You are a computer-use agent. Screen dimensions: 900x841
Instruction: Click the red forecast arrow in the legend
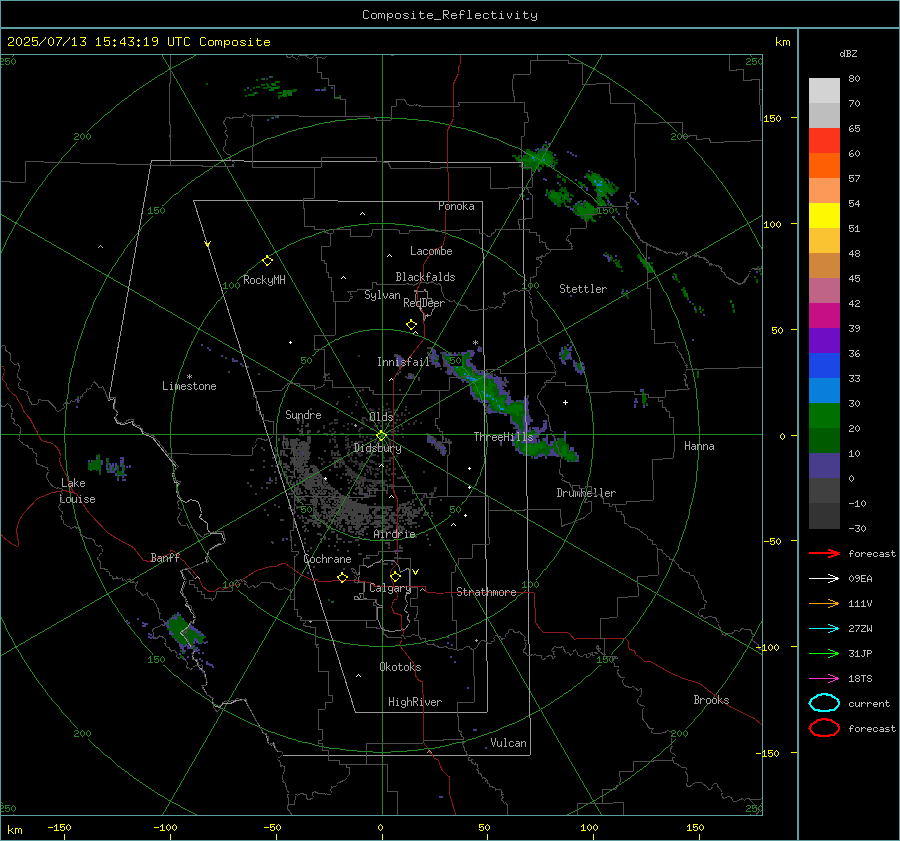(824, 553)
